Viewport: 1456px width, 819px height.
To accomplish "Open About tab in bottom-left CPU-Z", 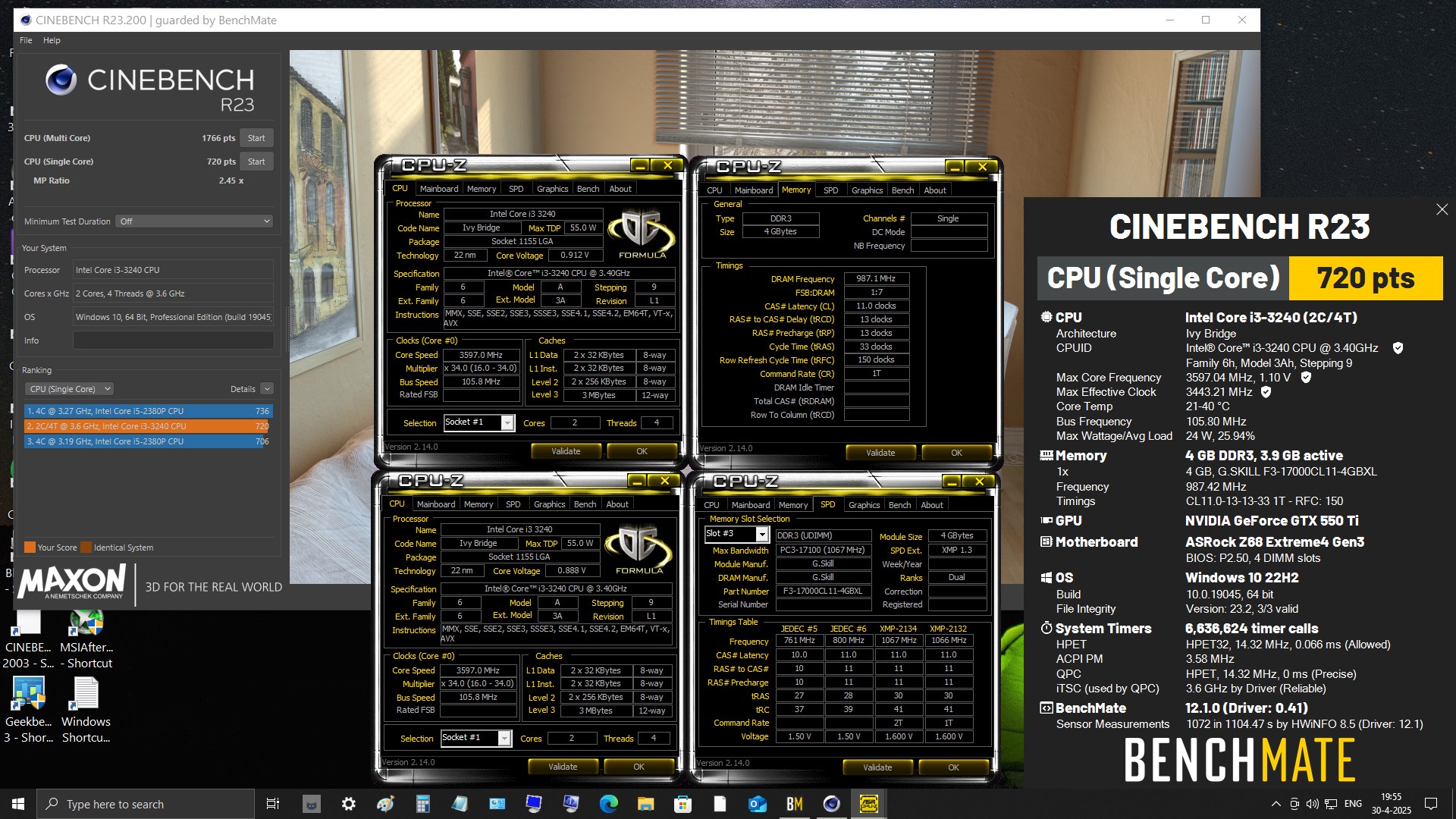I will pyautogui.click(x=617, y=504).
